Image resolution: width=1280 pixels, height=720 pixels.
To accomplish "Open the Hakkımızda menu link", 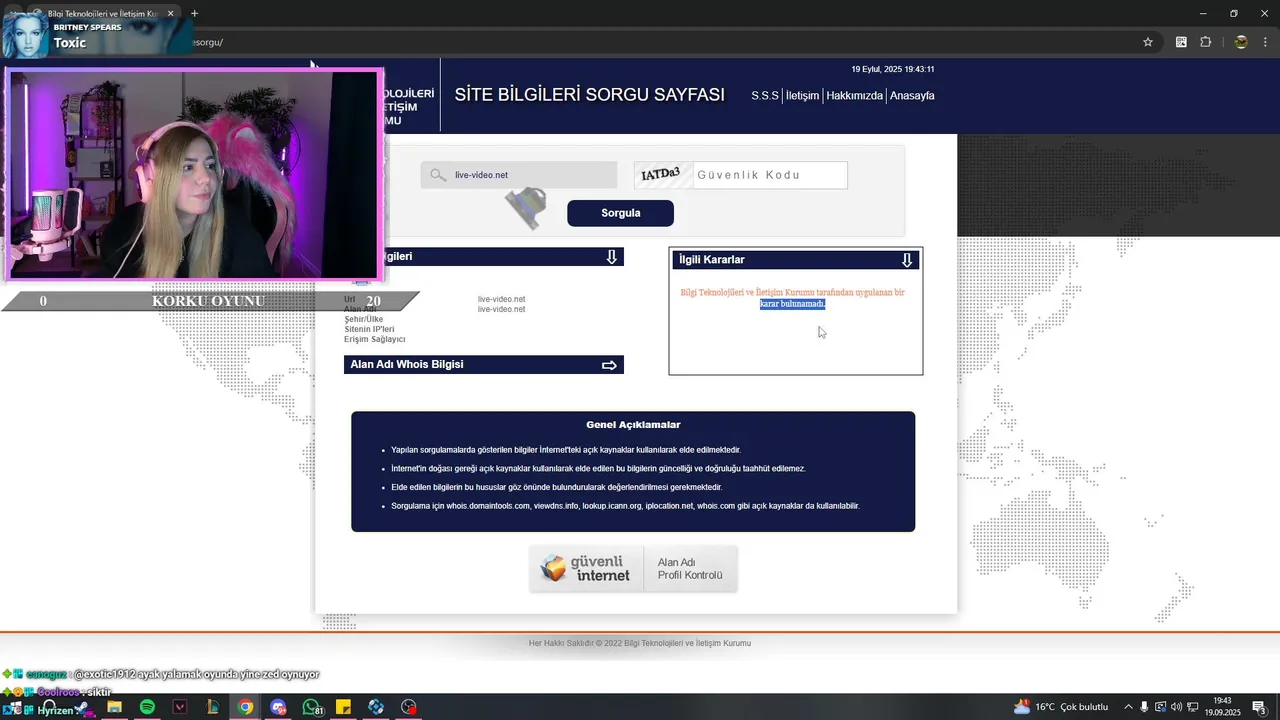I will [x=855, y=96].
